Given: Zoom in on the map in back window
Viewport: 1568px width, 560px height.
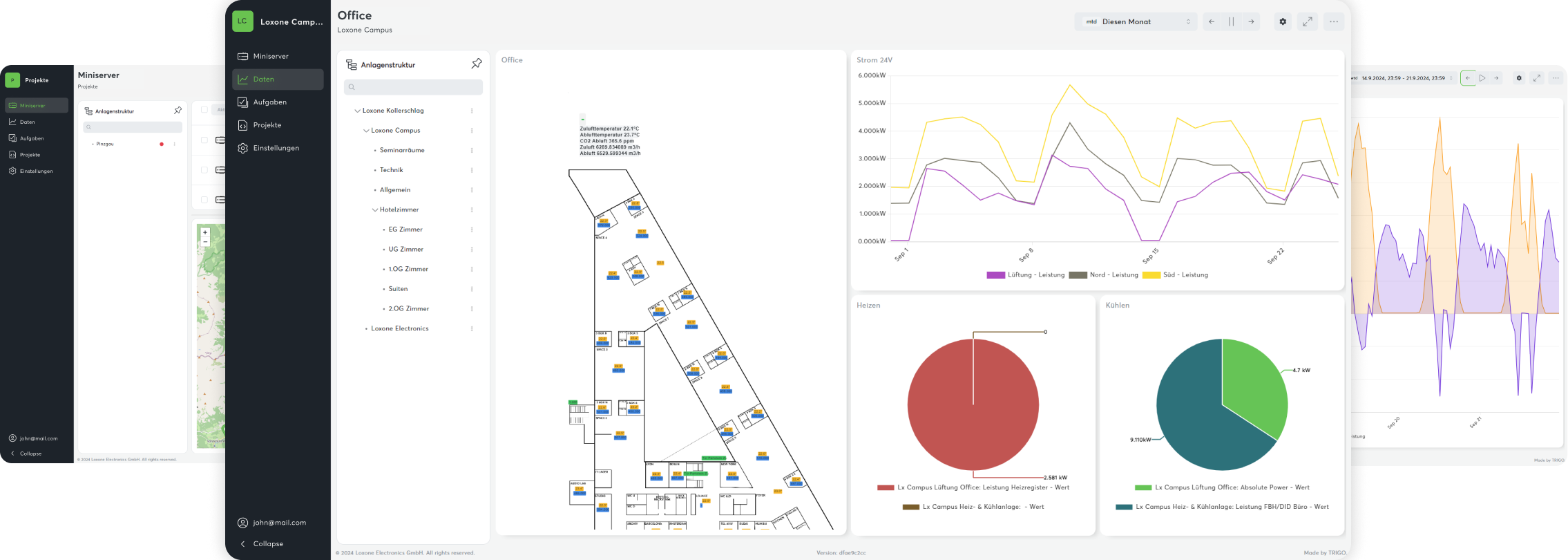Looking at the screenshot, I should 205,233.
